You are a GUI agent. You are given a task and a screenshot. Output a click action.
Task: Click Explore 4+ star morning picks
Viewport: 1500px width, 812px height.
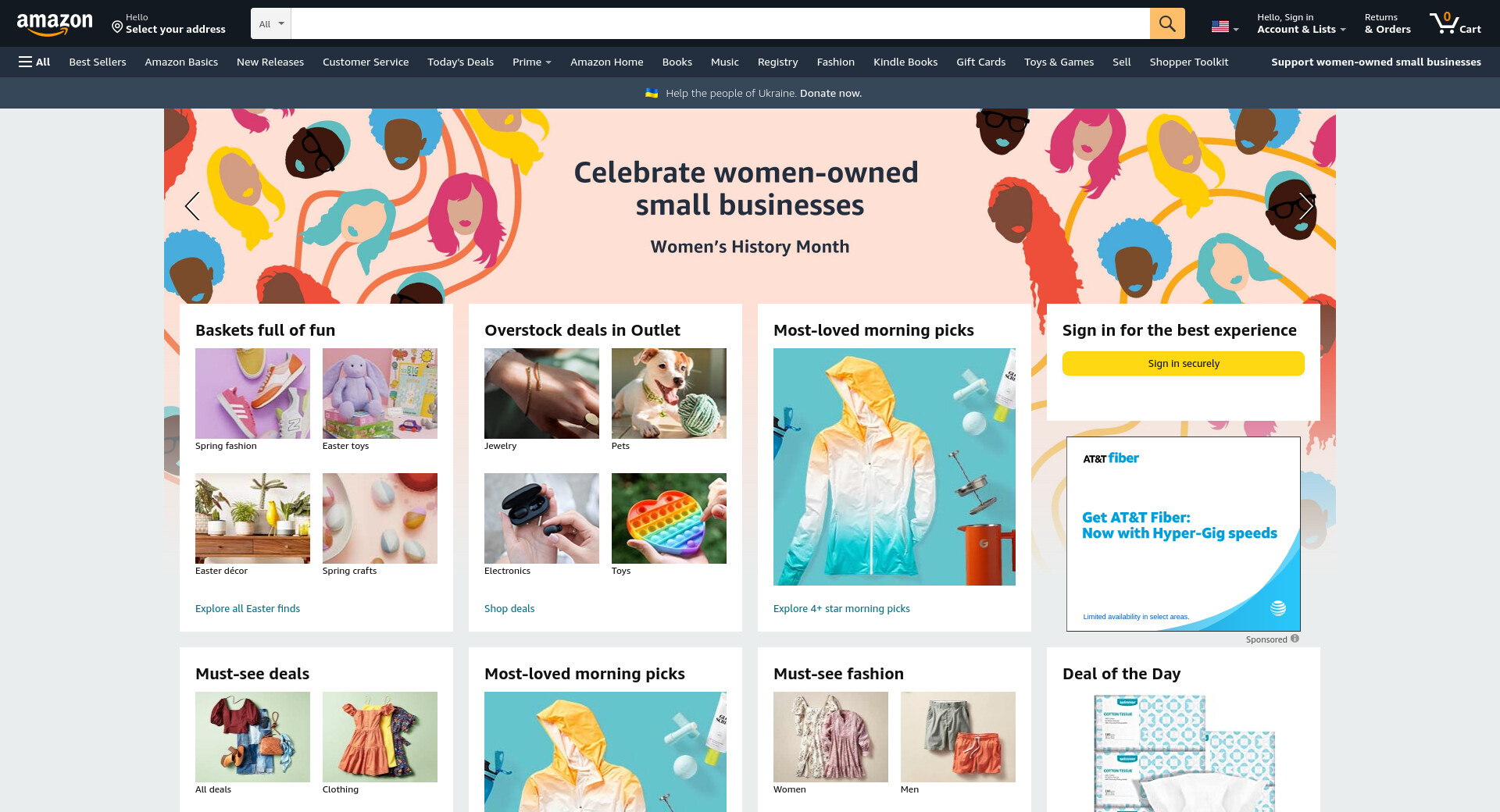tap(841, 608)
